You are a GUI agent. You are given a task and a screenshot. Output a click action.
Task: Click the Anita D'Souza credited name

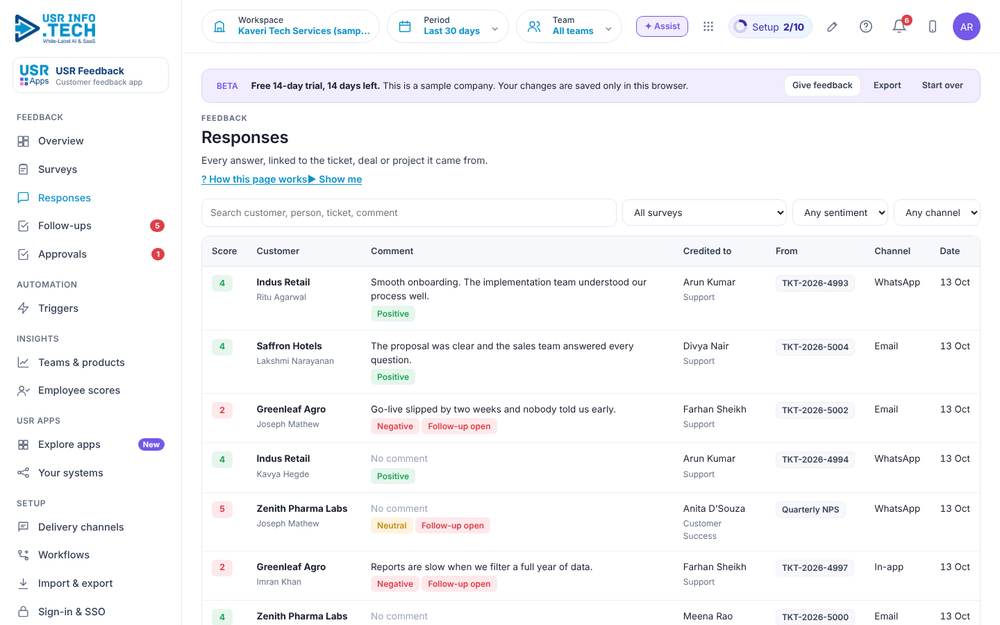pyautogui.click(x=714, y=509)
